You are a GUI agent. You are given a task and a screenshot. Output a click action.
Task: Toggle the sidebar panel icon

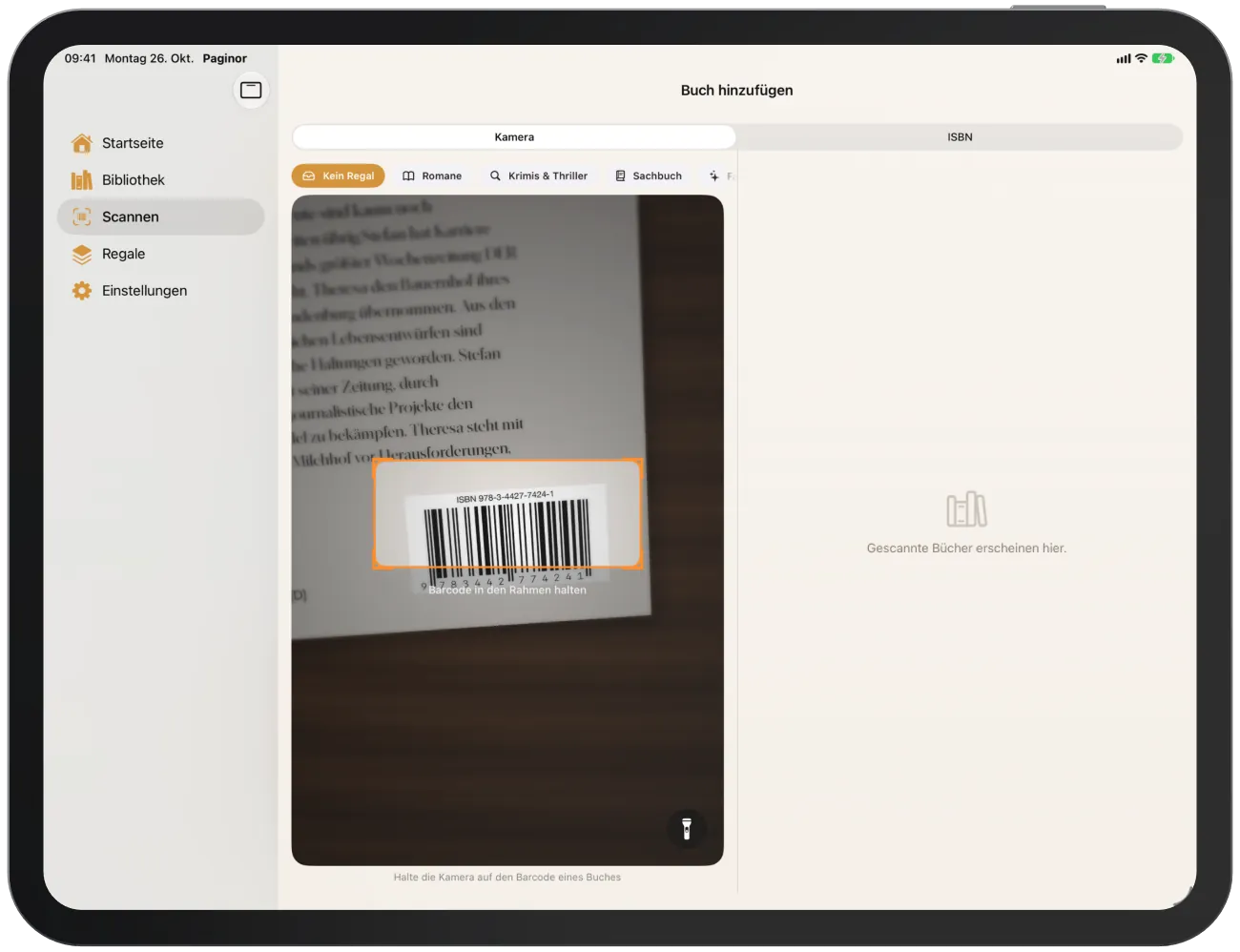(x=251, y=90)
